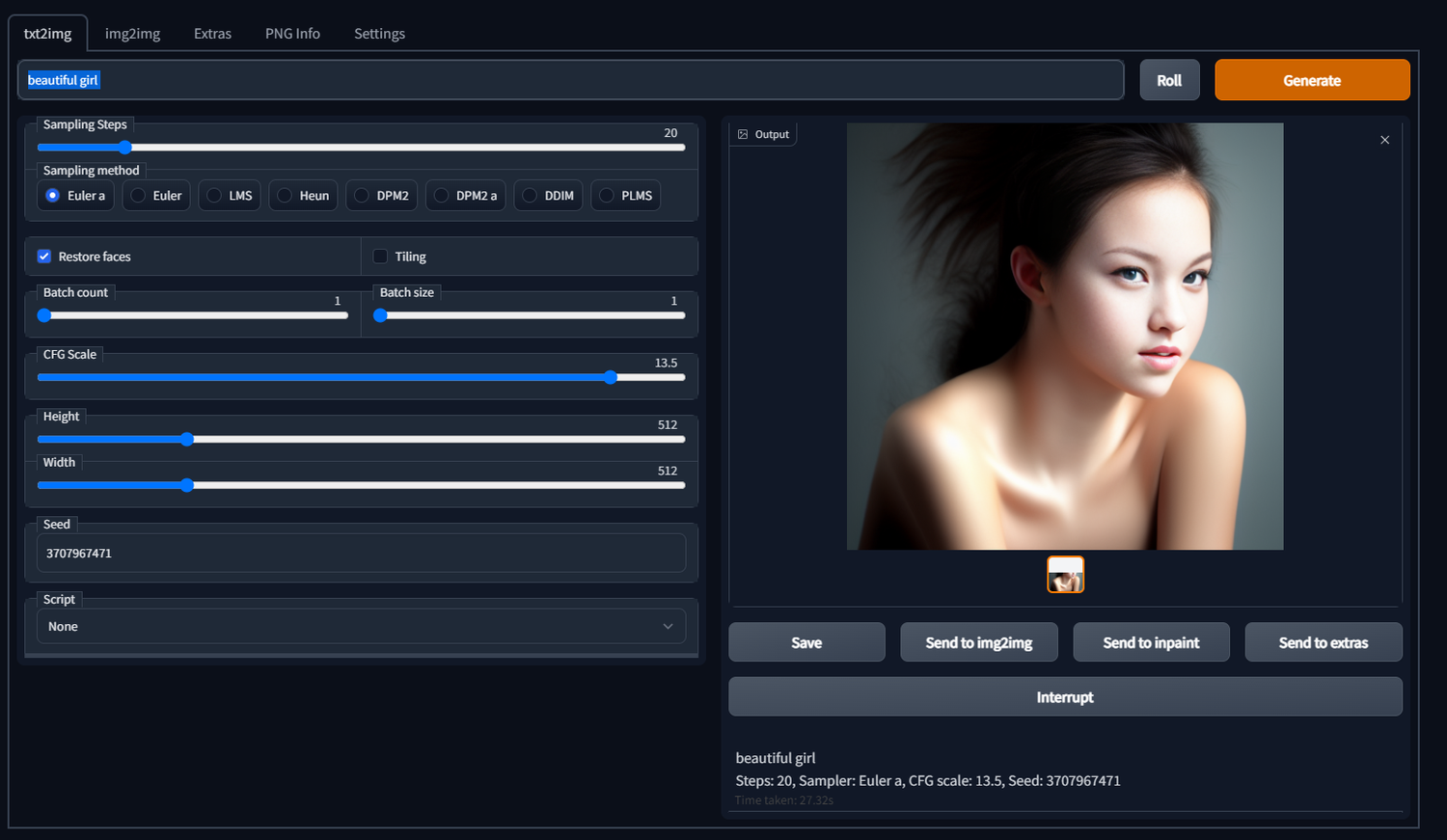This screenshot has width=1447, height=840.
Task: Send the output to inpaint
Action: coord(1151,642)
